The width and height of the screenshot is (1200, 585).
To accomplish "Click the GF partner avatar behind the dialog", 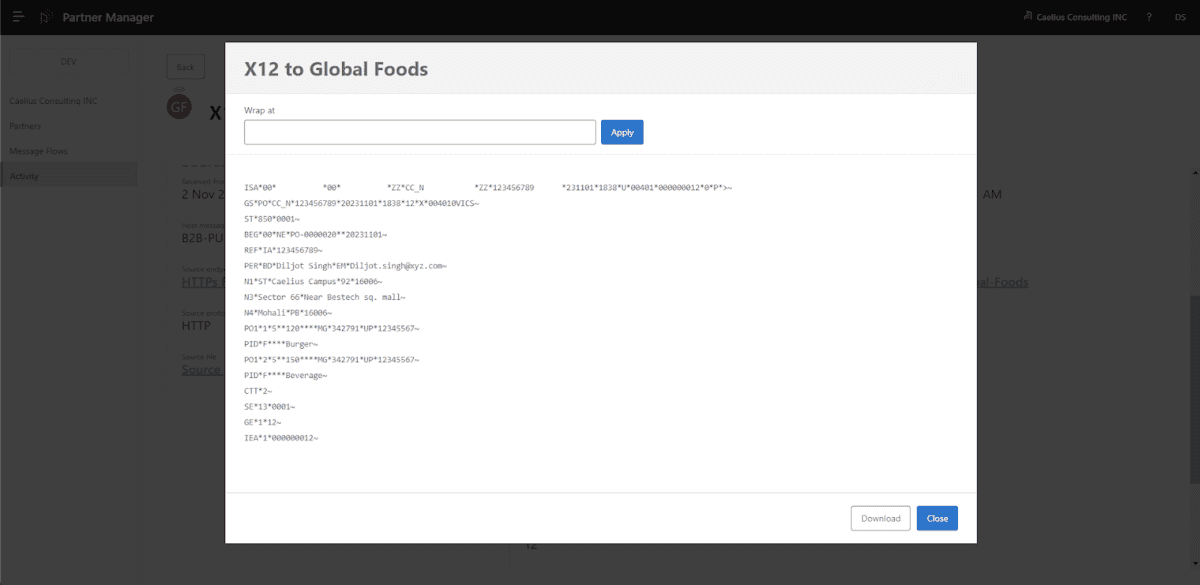I will tap(179, 105).
